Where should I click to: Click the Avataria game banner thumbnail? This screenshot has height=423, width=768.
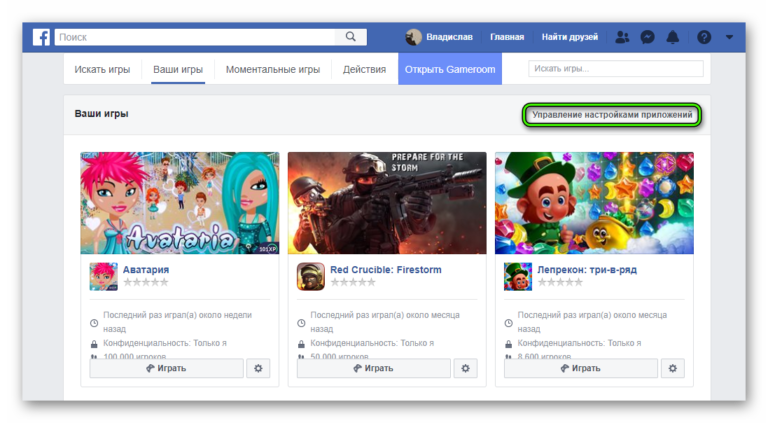[x=180, y=203]
